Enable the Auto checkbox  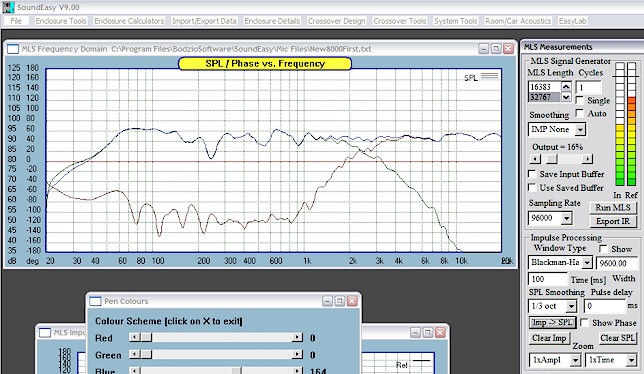(580, 112)
